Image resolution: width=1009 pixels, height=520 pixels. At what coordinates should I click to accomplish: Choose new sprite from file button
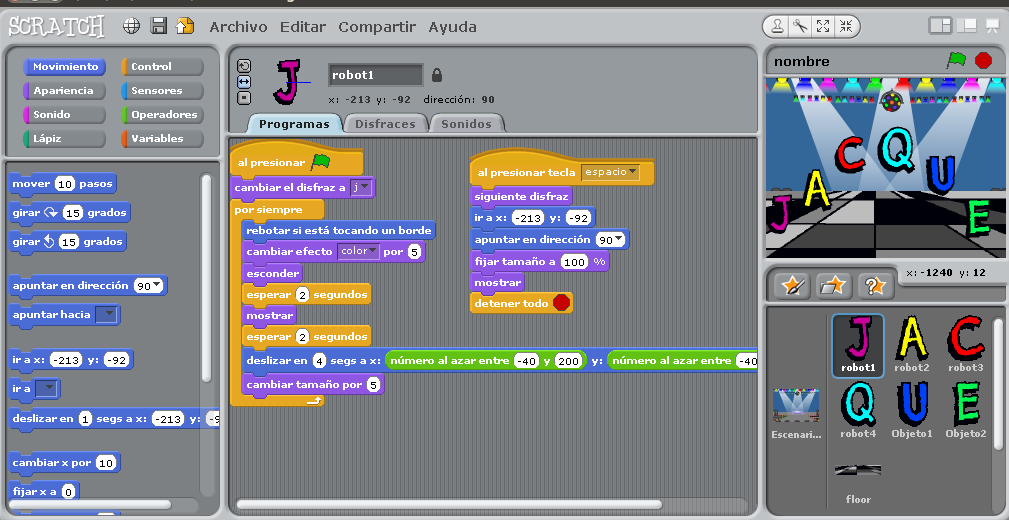point(834,286)
